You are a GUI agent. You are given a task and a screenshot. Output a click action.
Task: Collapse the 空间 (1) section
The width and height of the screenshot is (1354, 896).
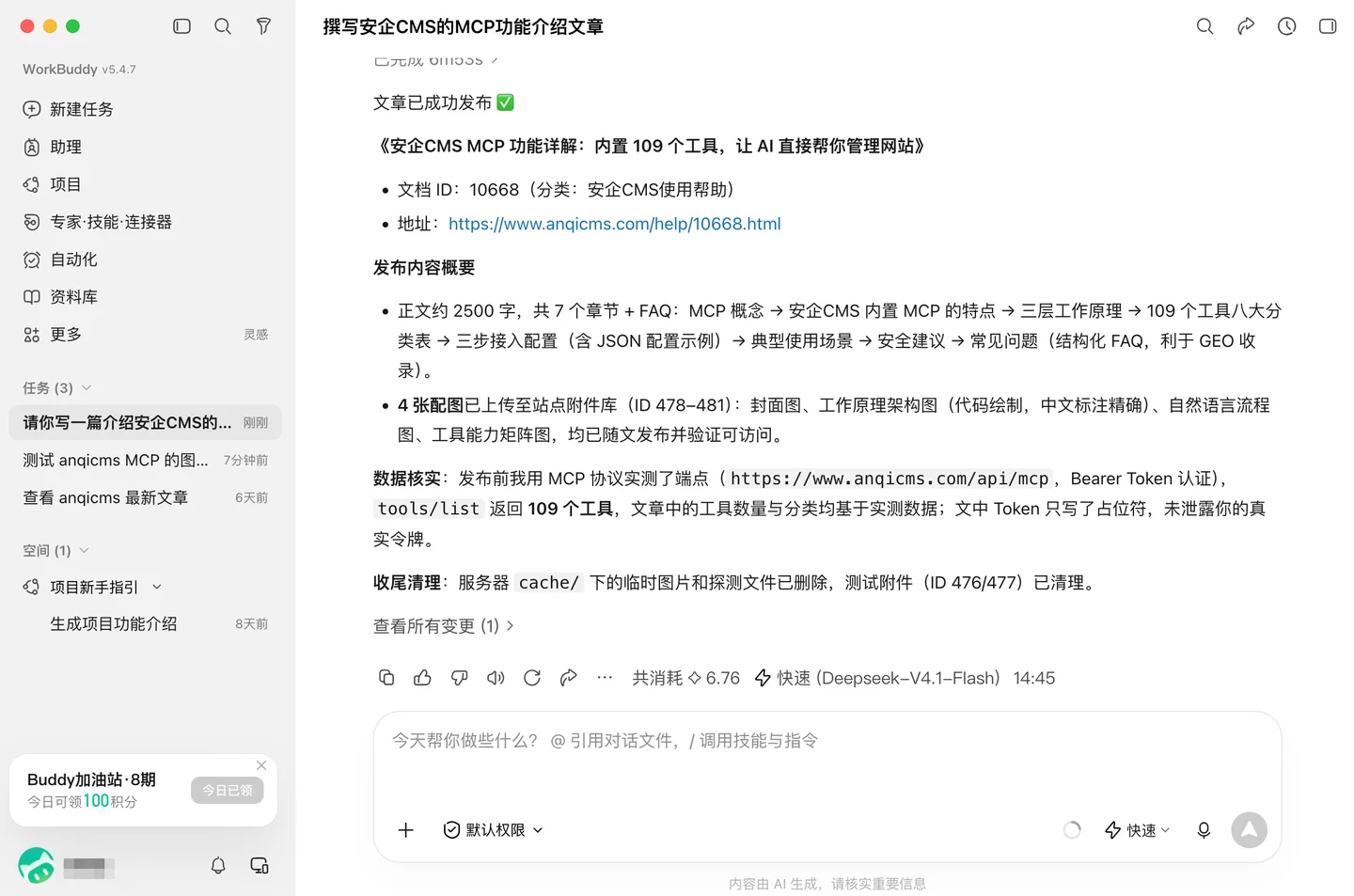(55, 550)
